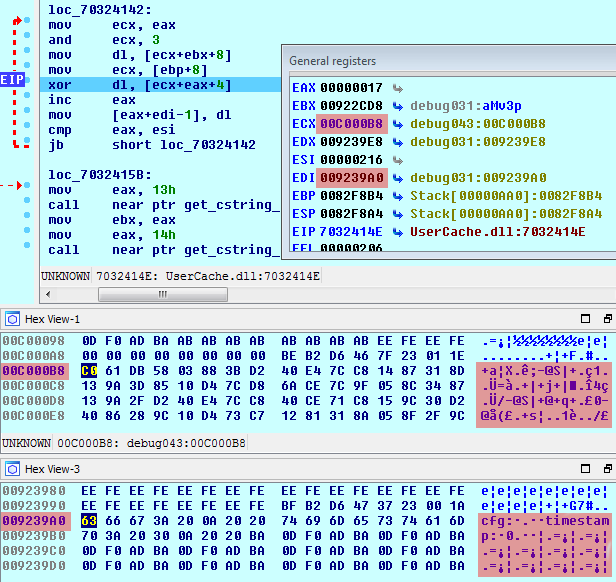This screenshot has height=582, width=616.
Task: Toggle breakpoint dot at 'jb short loc_70324142' line
Action: pyautogui.click(x=27, y=140)
